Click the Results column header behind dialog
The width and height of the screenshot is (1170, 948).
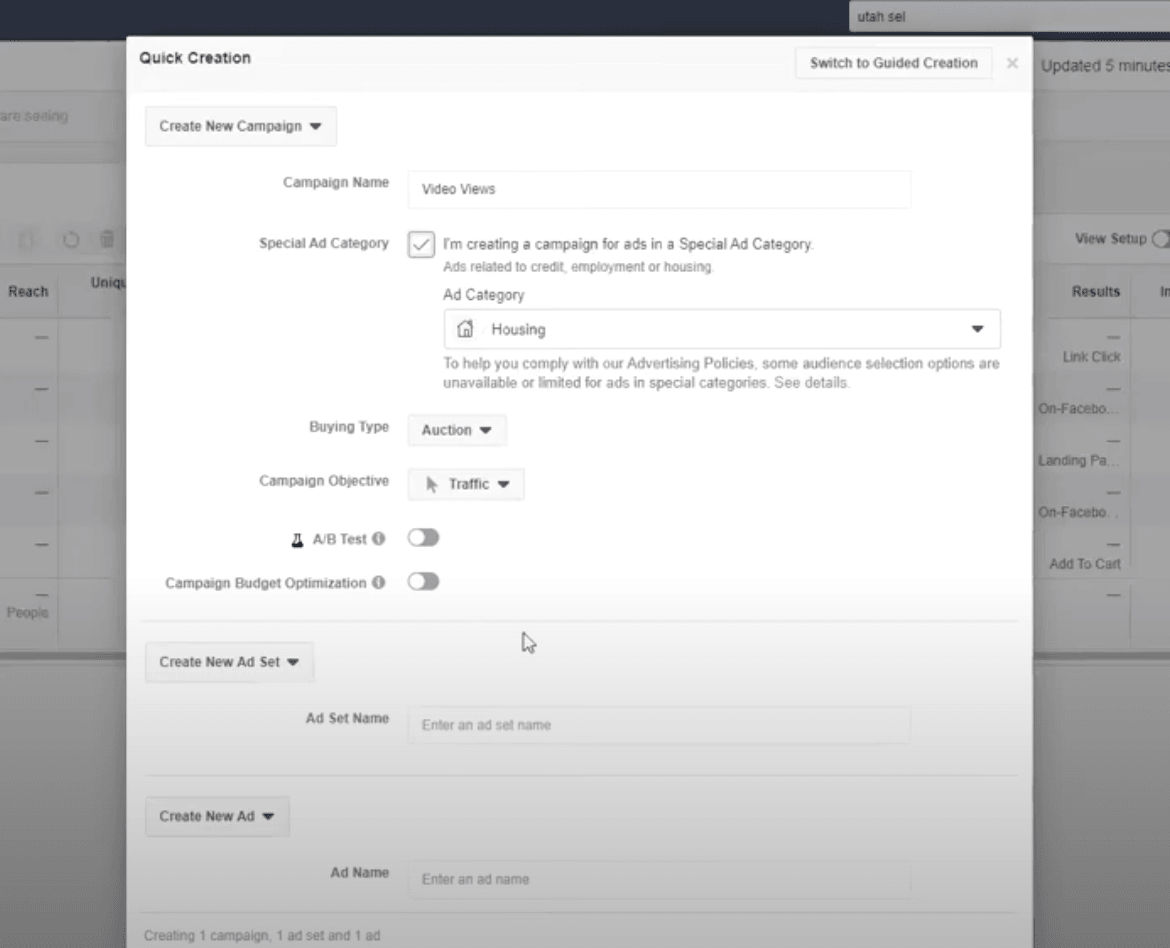tap(1095, 292)
